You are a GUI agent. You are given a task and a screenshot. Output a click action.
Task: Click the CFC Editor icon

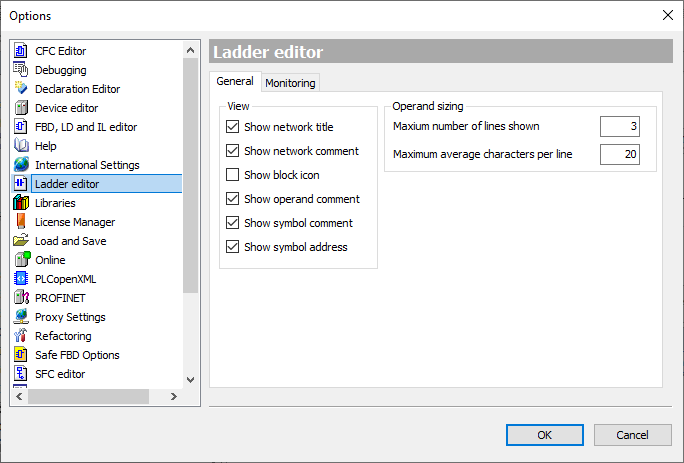tap(21, 51)
